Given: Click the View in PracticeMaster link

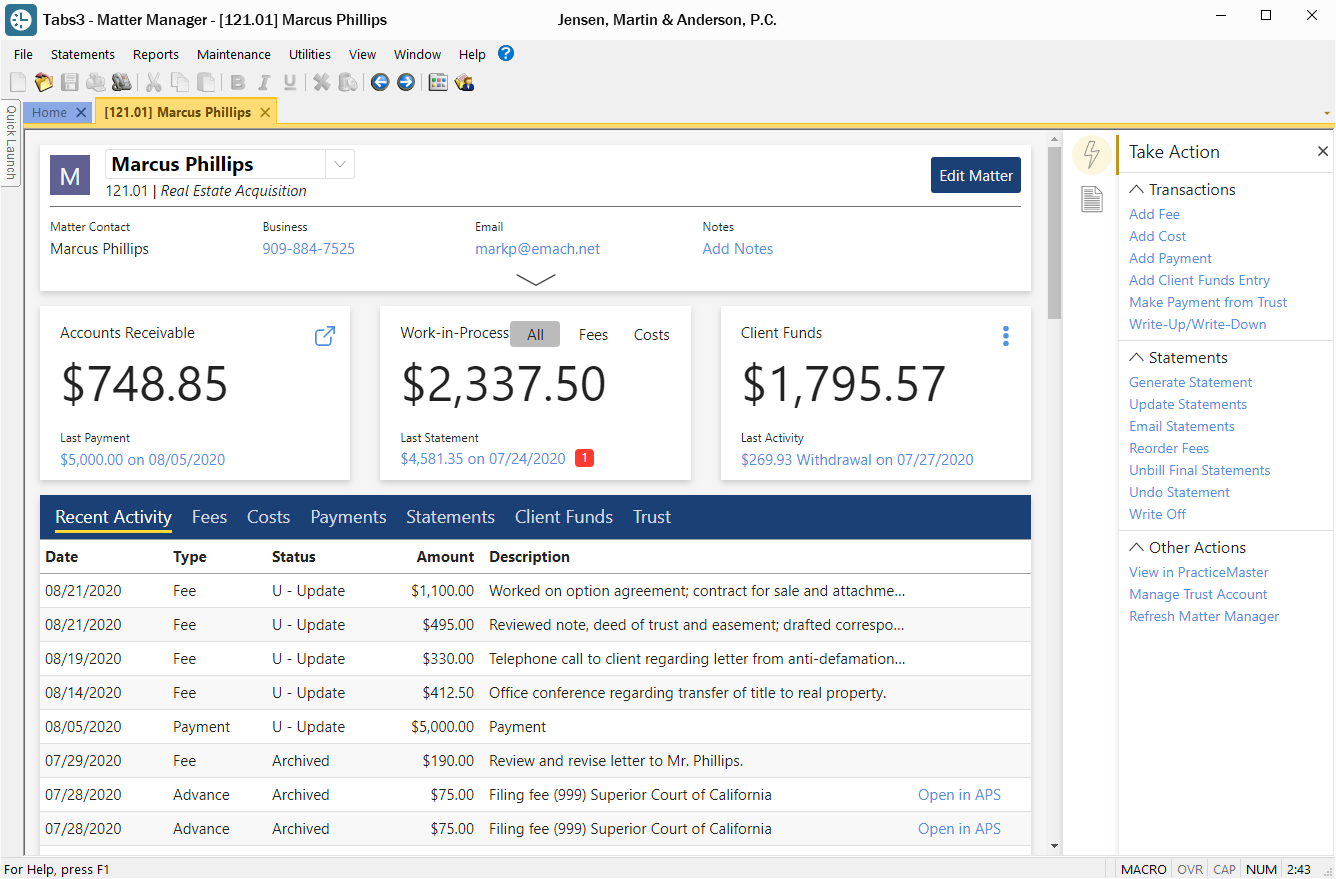Looking at the screenshot, I should (1199, 572).
